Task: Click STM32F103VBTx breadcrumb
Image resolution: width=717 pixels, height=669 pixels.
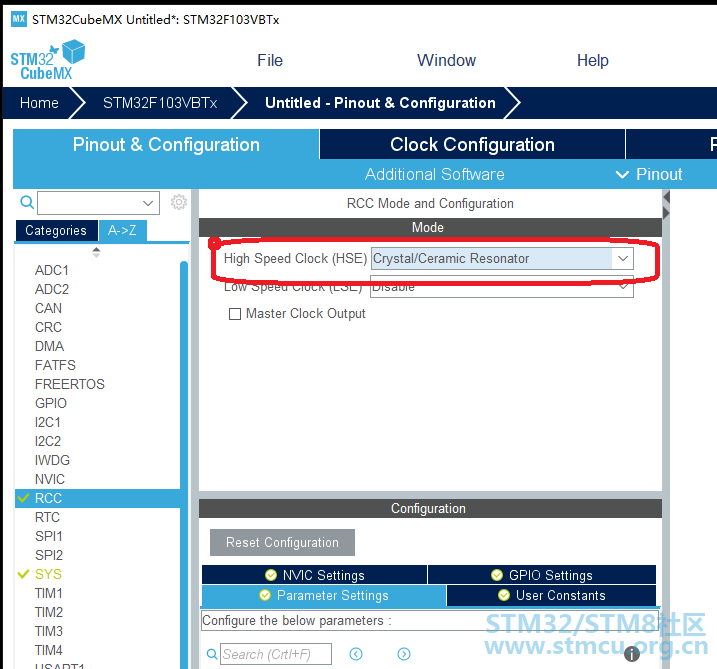Action: pos(160,103)
